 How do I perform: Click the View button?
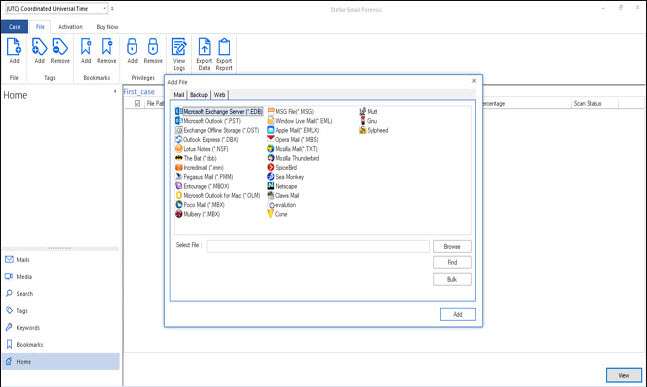coord(624,375)
